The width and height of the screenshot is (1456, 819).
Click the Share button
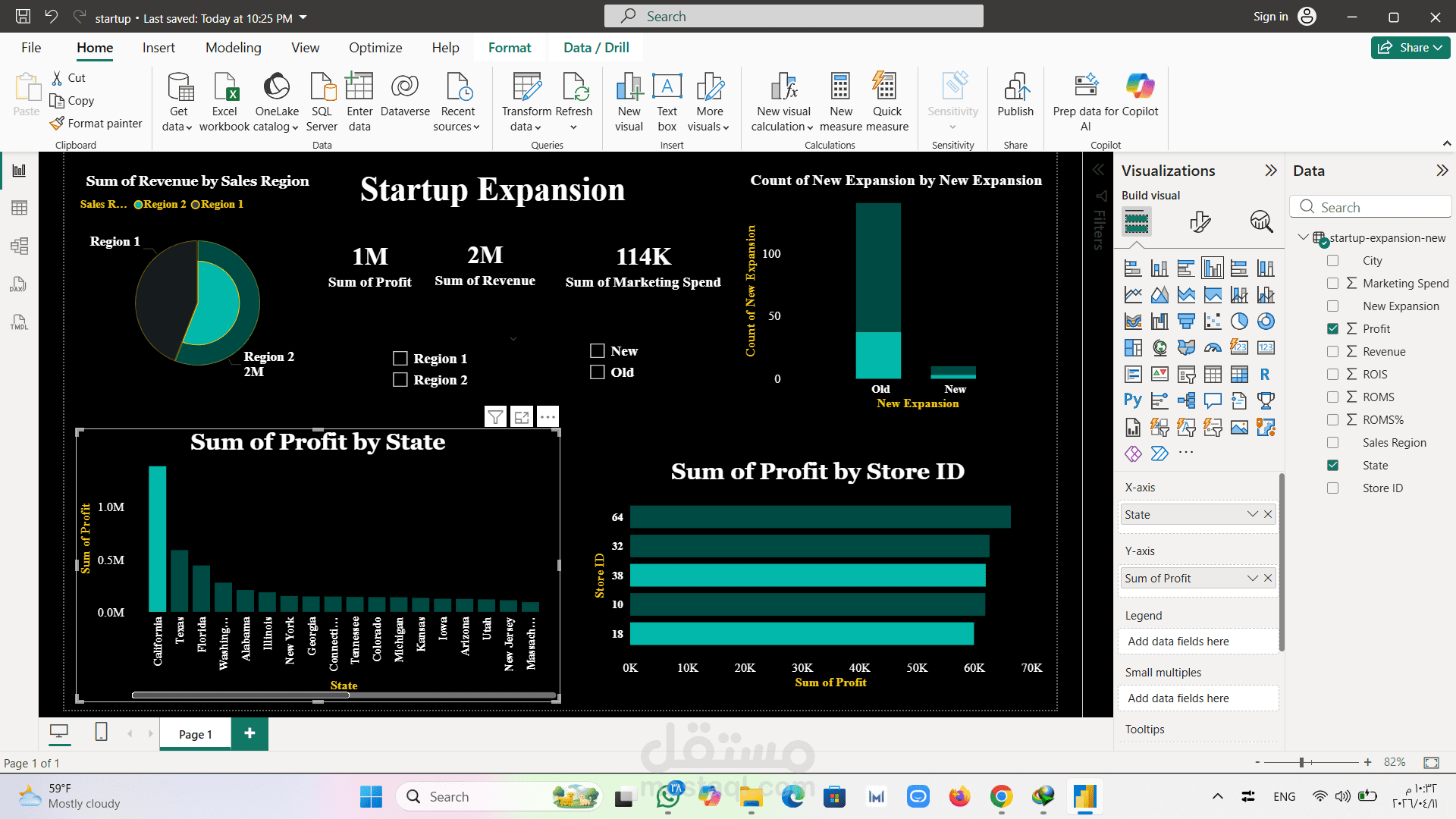[x=1410, y=48]
